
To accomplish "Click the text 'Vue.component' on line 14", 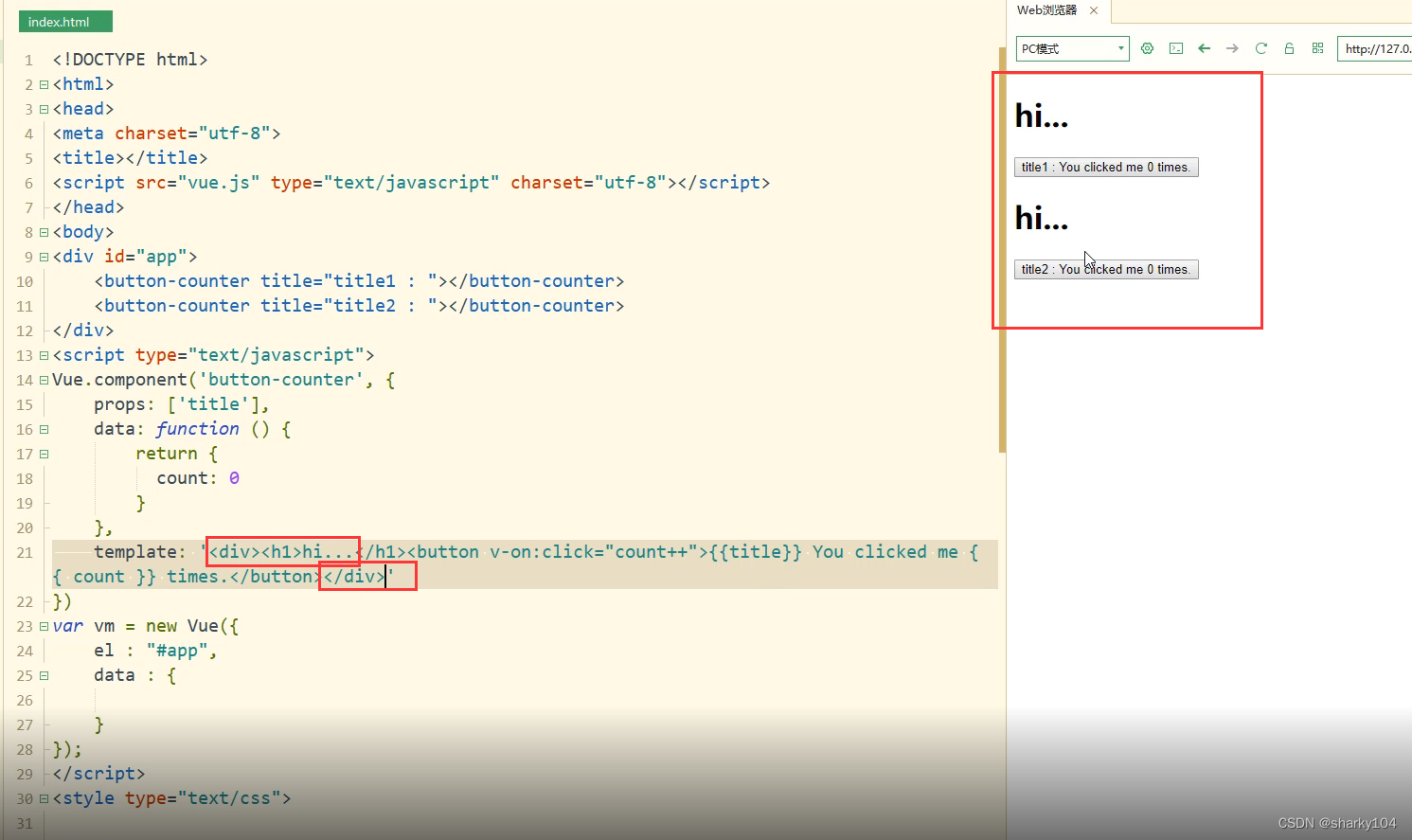I will pyautogui.click(x=119, y=380).
